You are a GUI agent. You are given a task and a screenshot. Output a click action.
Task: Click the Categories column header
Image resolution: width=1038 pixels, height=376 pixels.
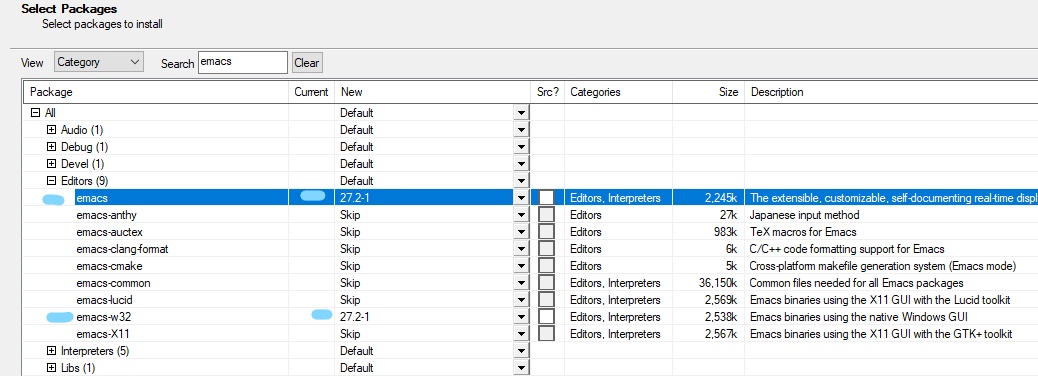point(618,92)
